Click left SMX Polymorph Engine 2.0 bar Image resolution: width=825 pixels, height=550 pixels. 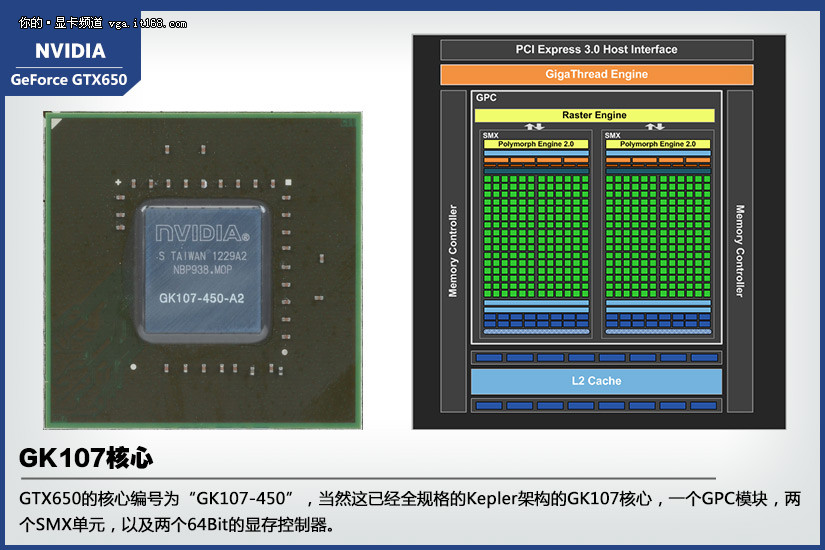[536, 144]
